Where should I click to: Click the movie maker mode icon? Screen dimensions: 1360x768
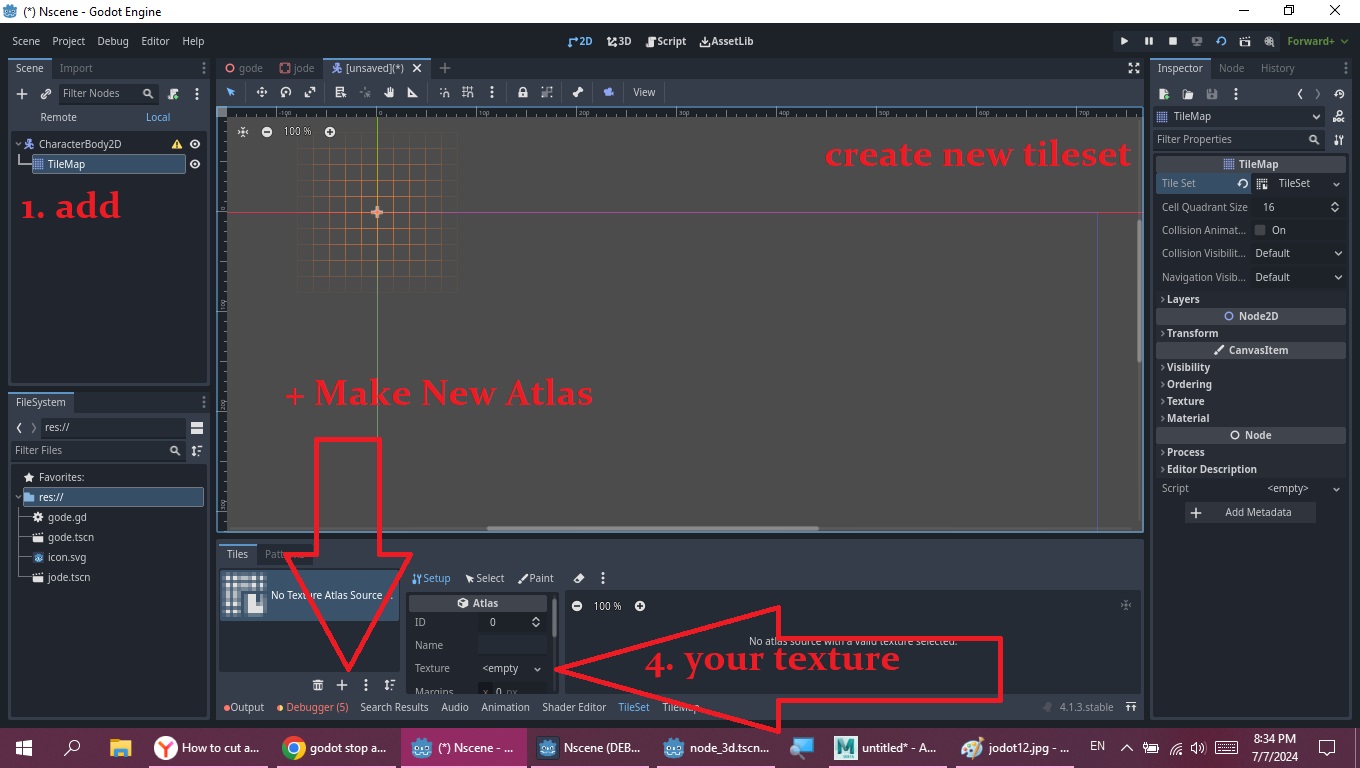click(x=1269, y=41)
